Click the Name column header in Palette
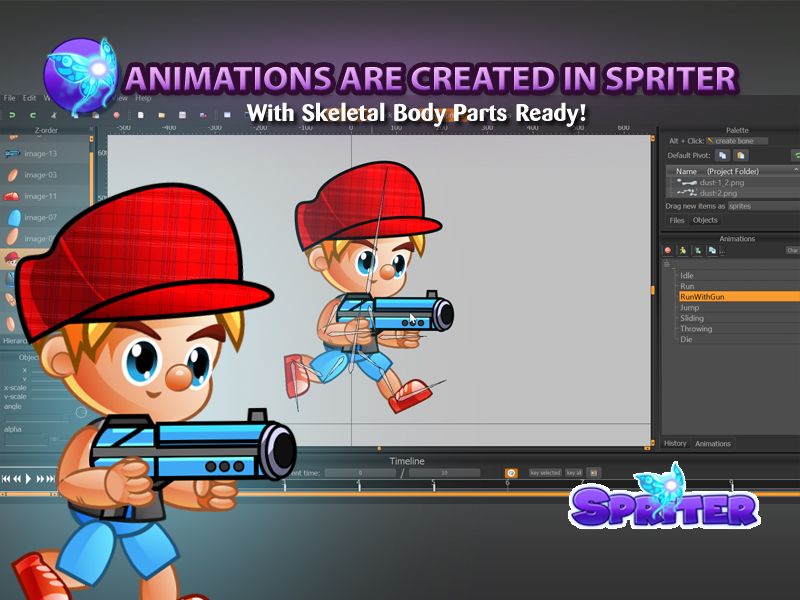This screenshot has width=800, height=600. click(686, 171)
